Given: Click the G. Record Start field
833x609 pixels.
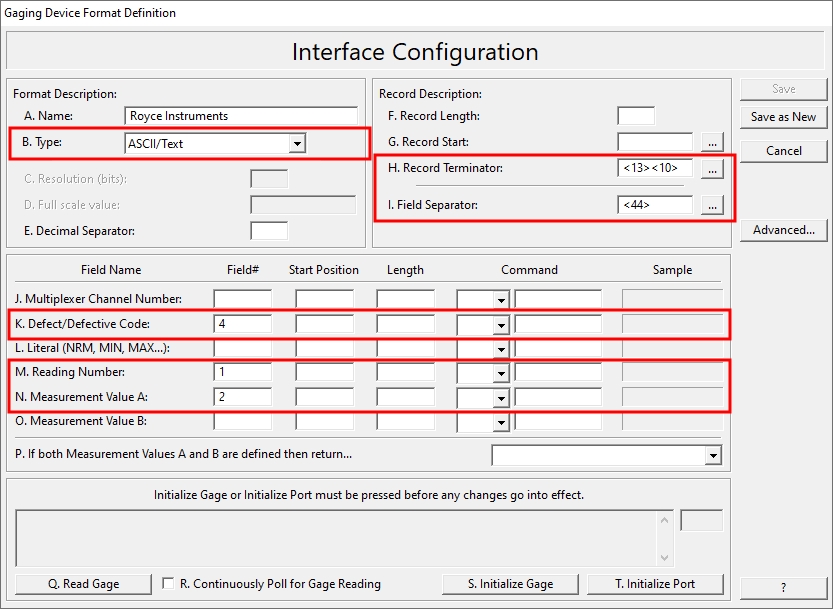Looking at the screenshot, I should click(655, 142).
